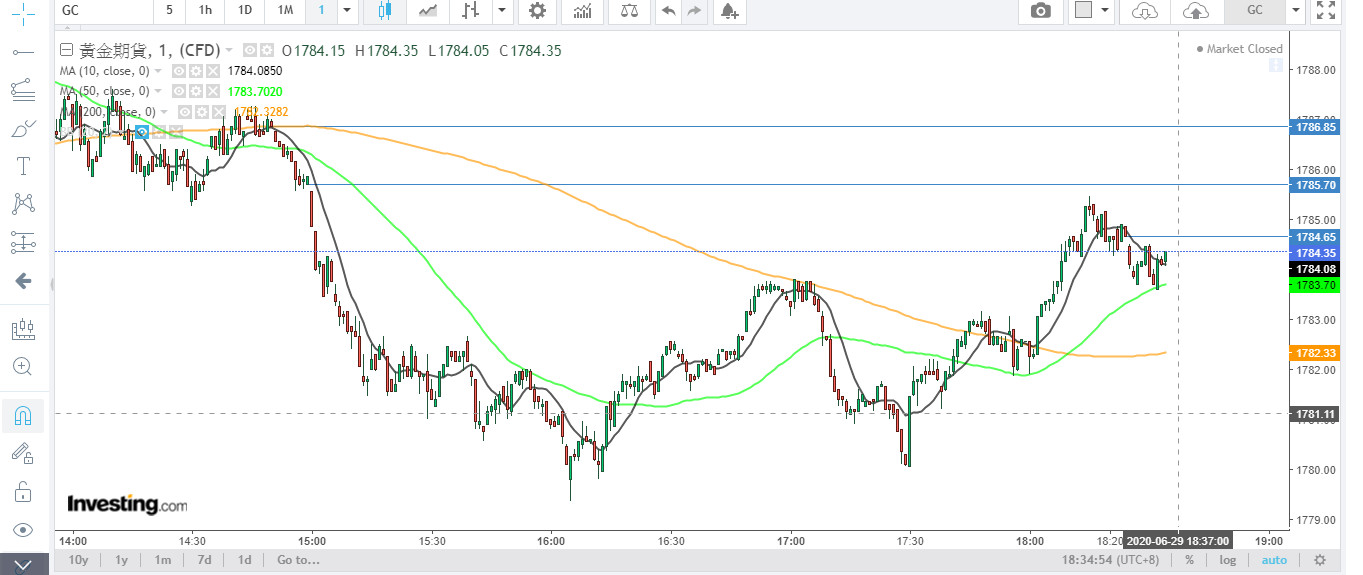Toggle stay in drawing mode pencil-lock
This screenshot has height=575, width=1363.
tap(22, 454)
